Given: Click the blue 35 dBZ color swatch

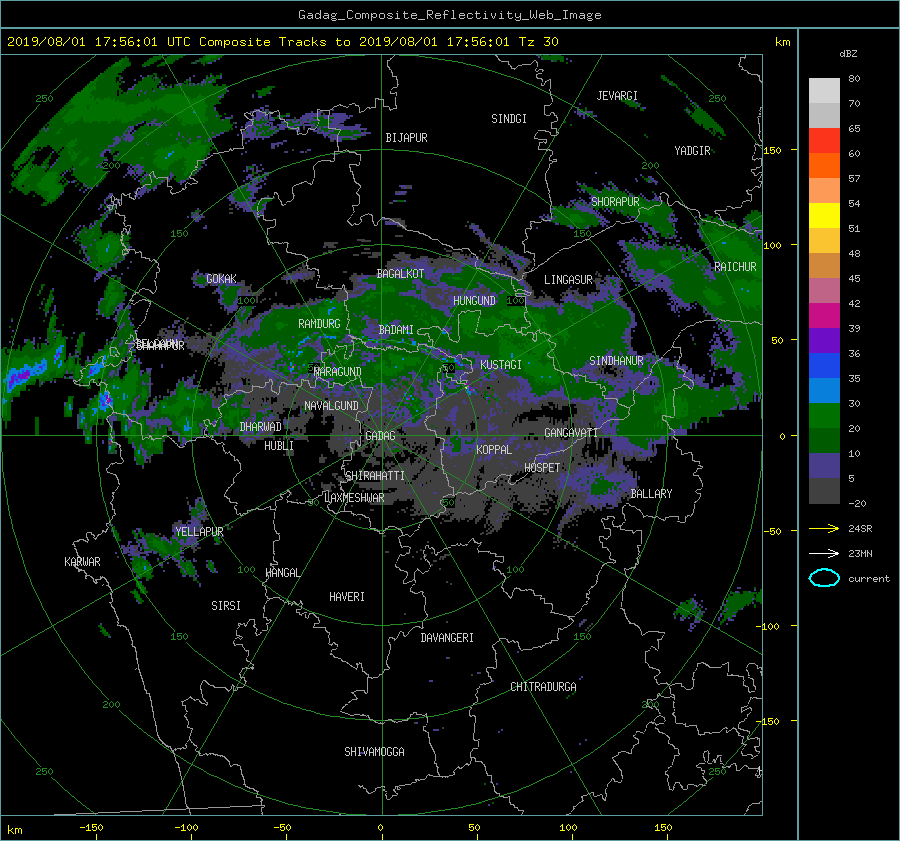Looking at the screenshot, I should (824, 366).
